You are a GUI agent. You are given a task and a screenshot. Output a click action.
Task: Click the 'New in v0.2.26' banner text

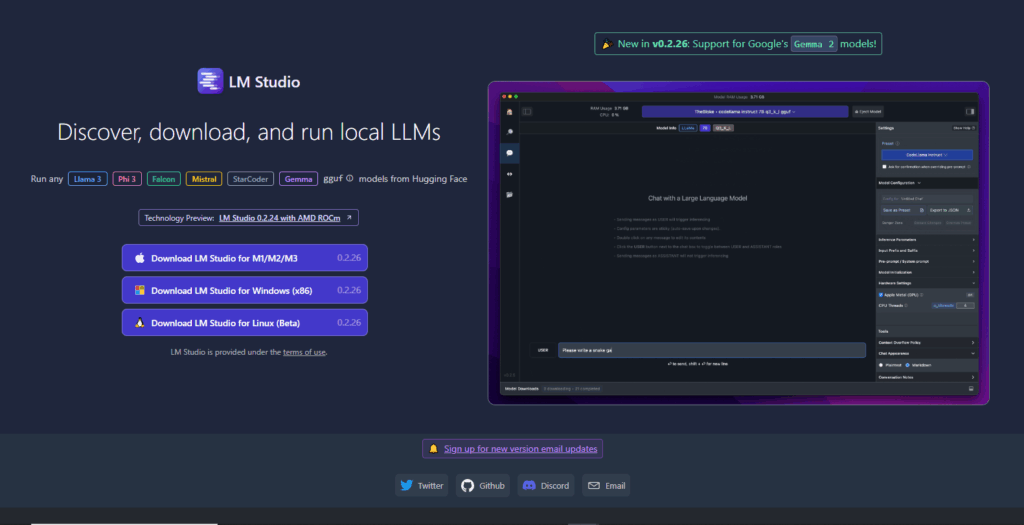(x=651, y=44)
